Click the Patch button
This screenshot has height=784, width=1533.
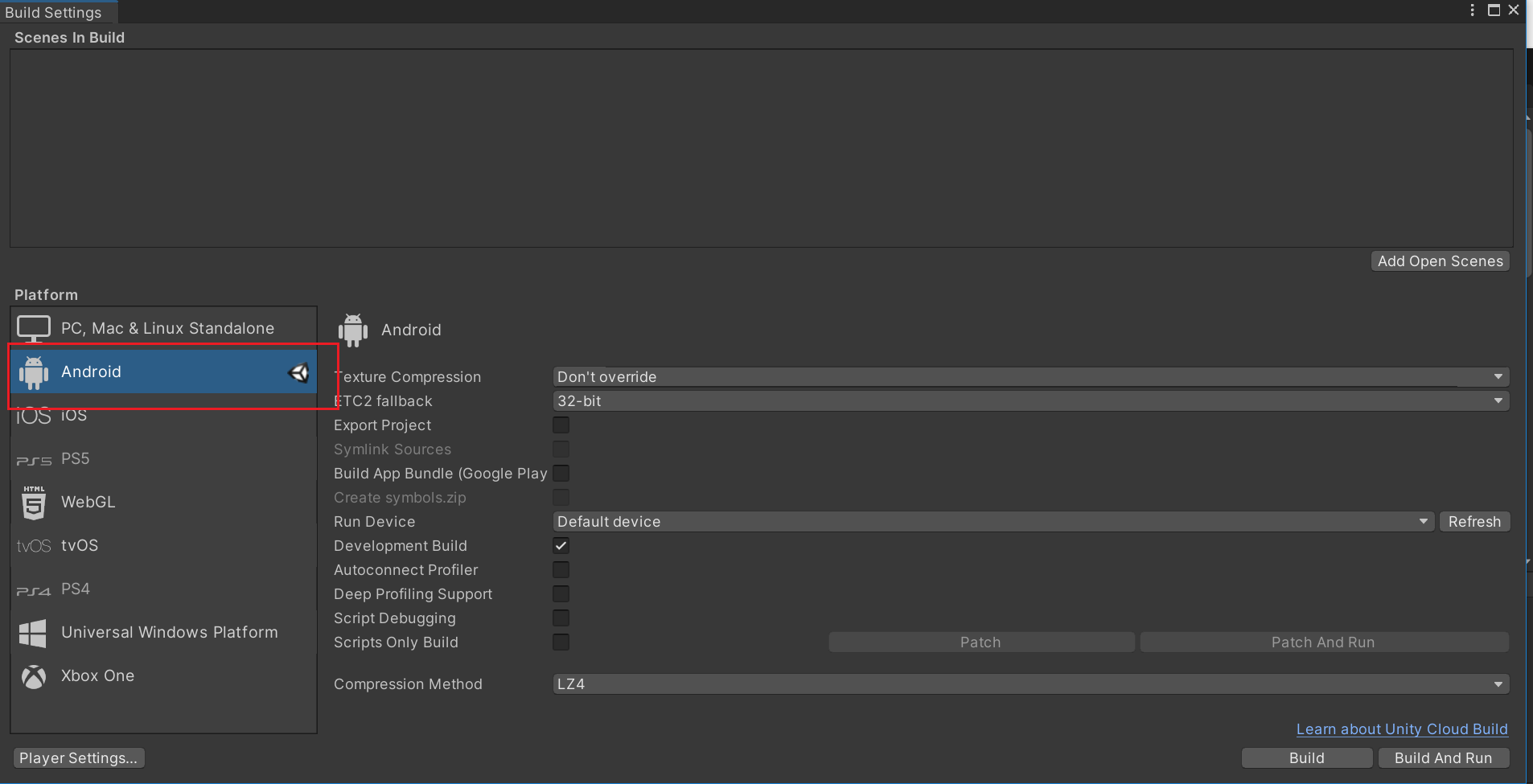point(981,642)
